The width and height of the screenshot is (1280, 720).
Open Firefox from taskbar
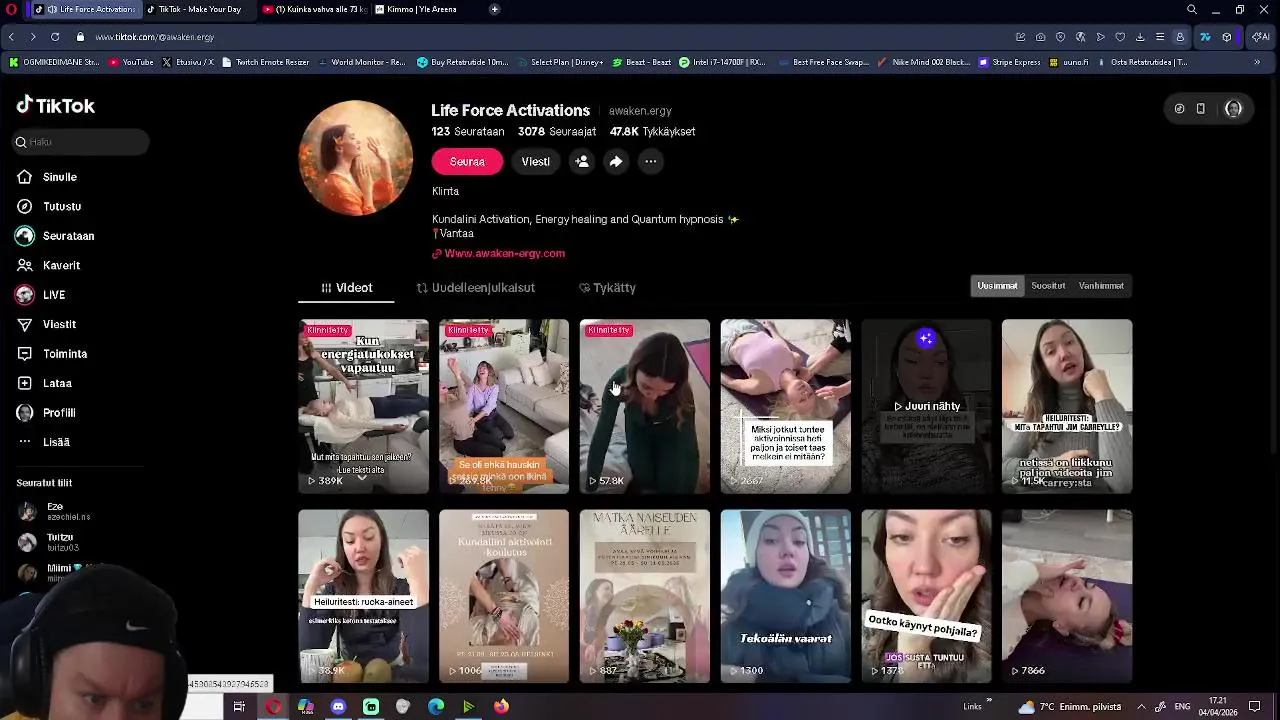click(x=501, y=707)
